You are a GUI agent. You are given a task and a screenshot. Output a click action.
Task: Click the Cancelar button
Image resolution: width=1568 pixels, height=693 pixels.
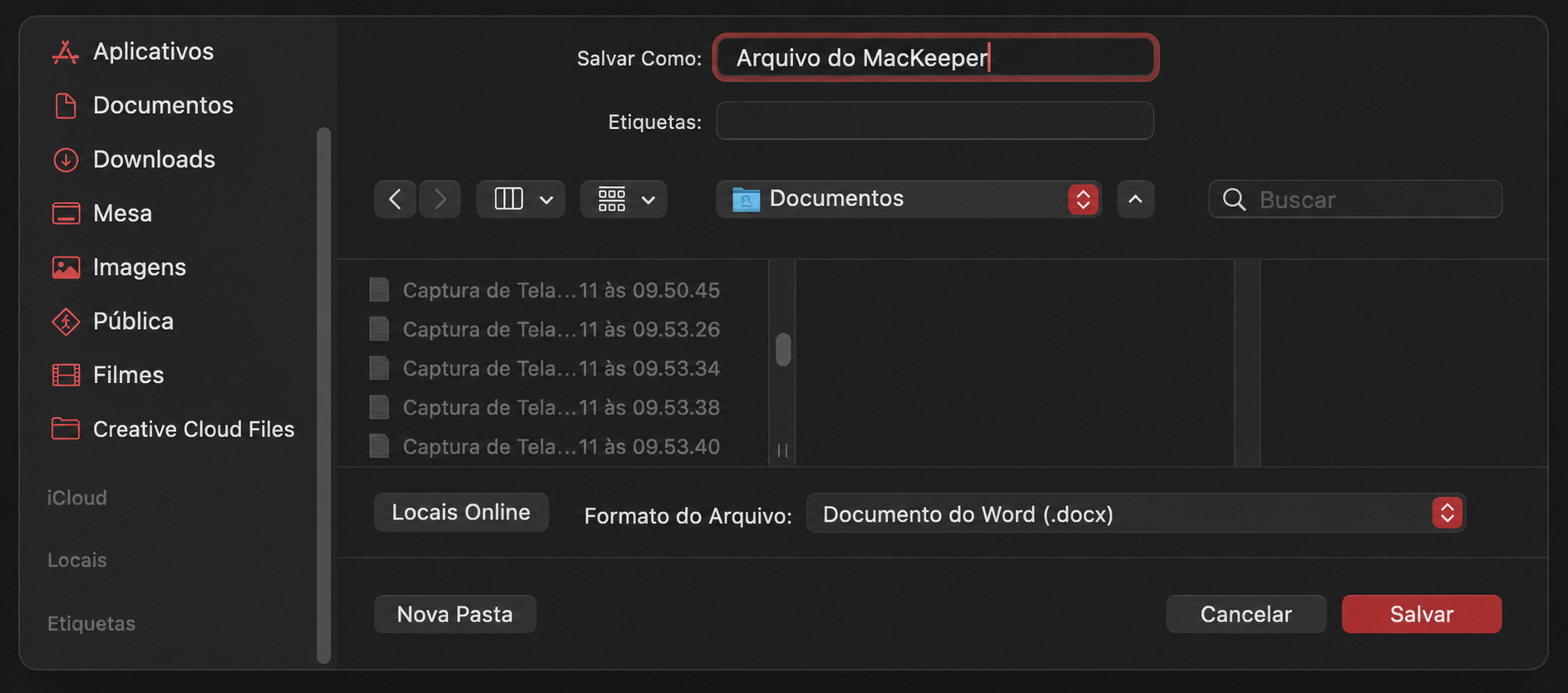pos(1245,614)
